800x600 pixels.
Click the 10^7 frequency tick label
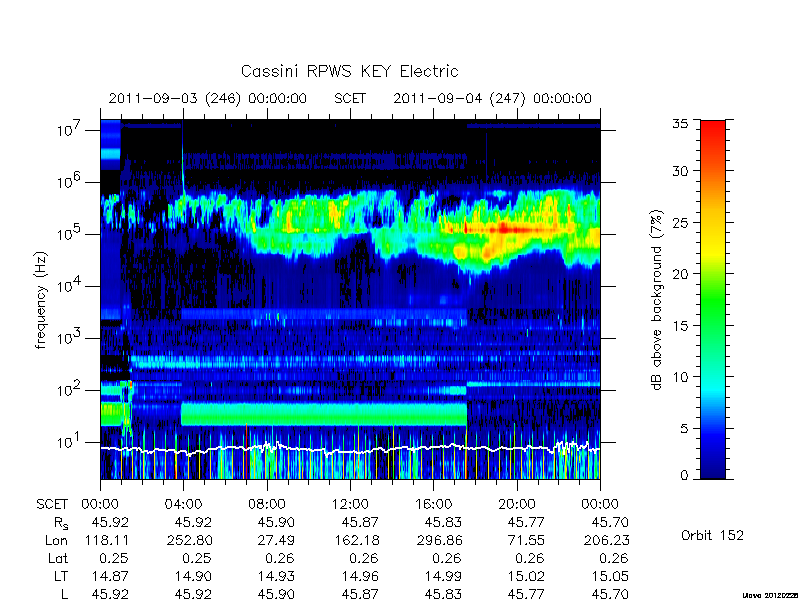click(x=70, y=128)
